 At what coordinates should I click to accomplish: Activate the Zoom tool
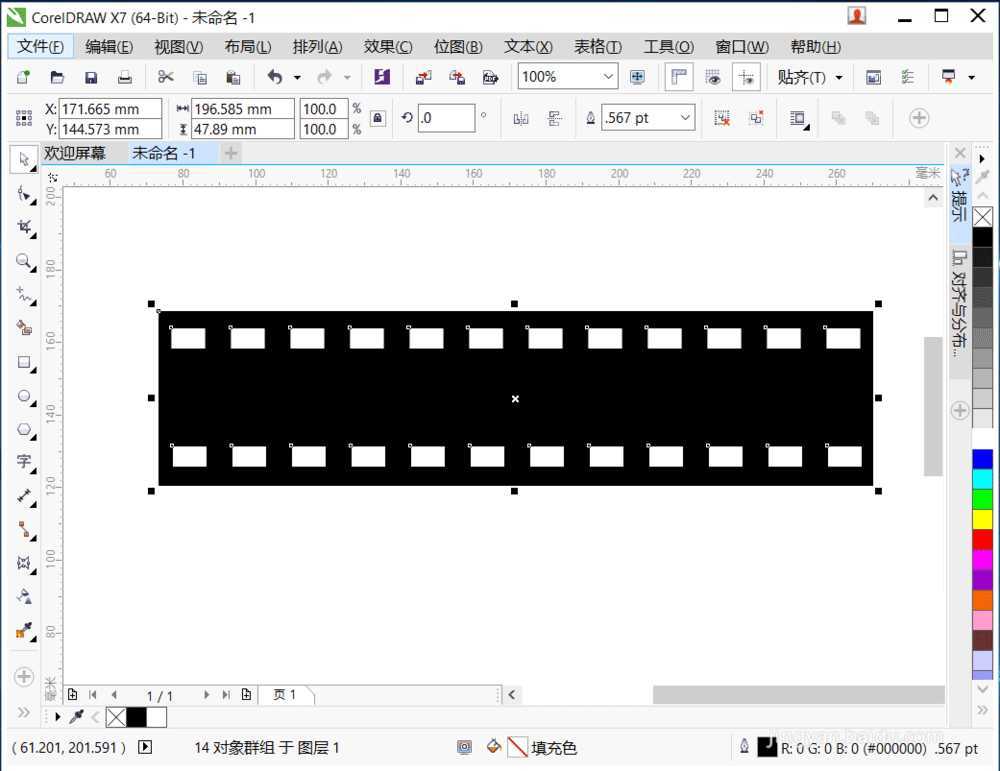(x=22, y=261)
